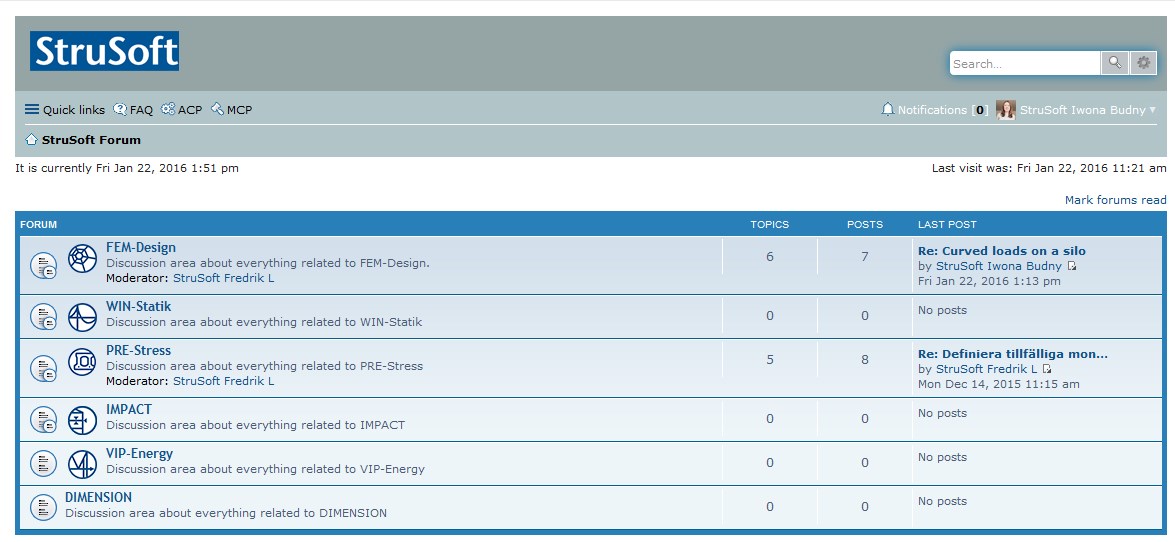Open StruSoft Iwona Budny username menu

click(1083, 109)
